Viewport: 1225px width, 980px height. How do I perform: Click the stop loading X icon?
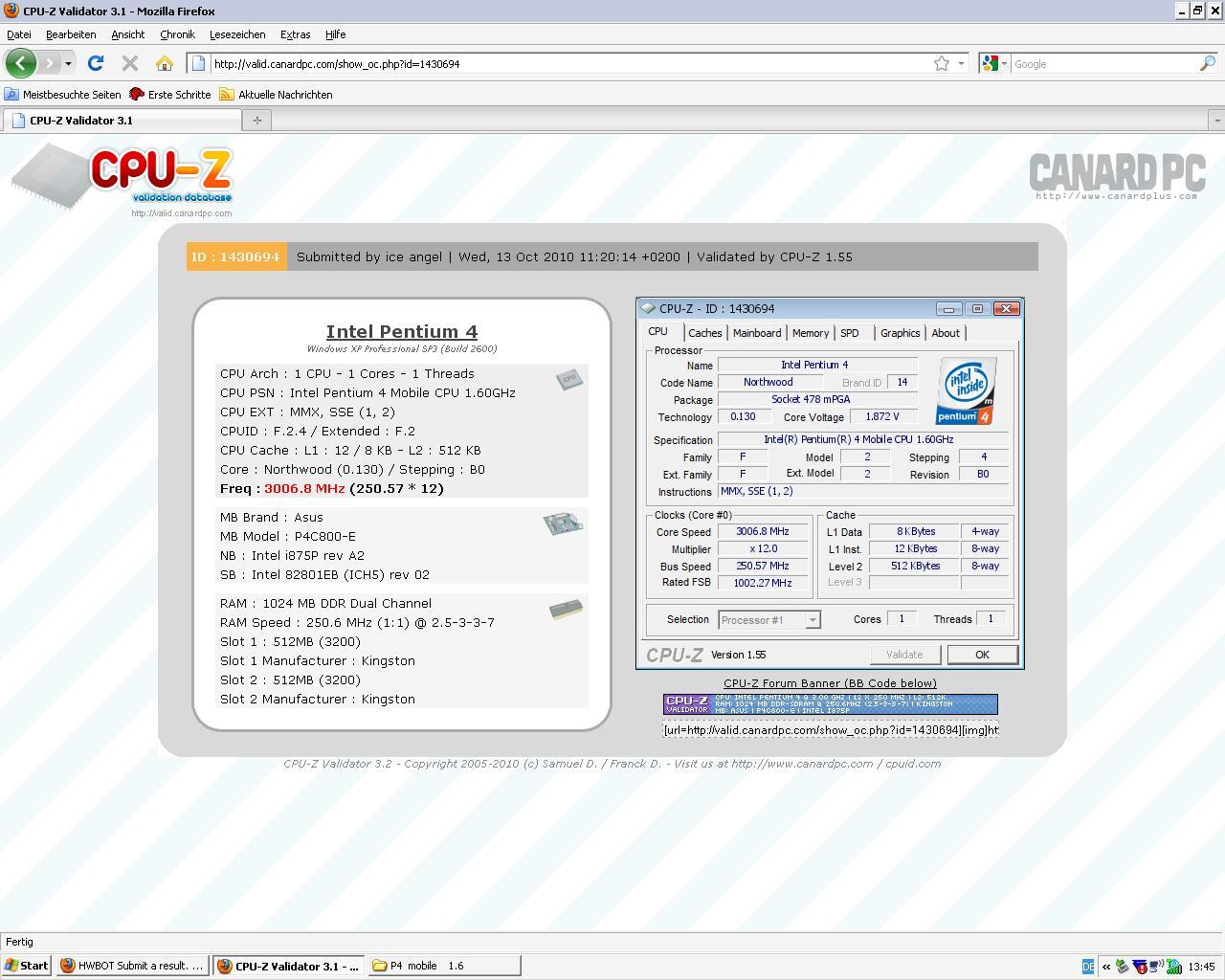click(x=130, y=63)
